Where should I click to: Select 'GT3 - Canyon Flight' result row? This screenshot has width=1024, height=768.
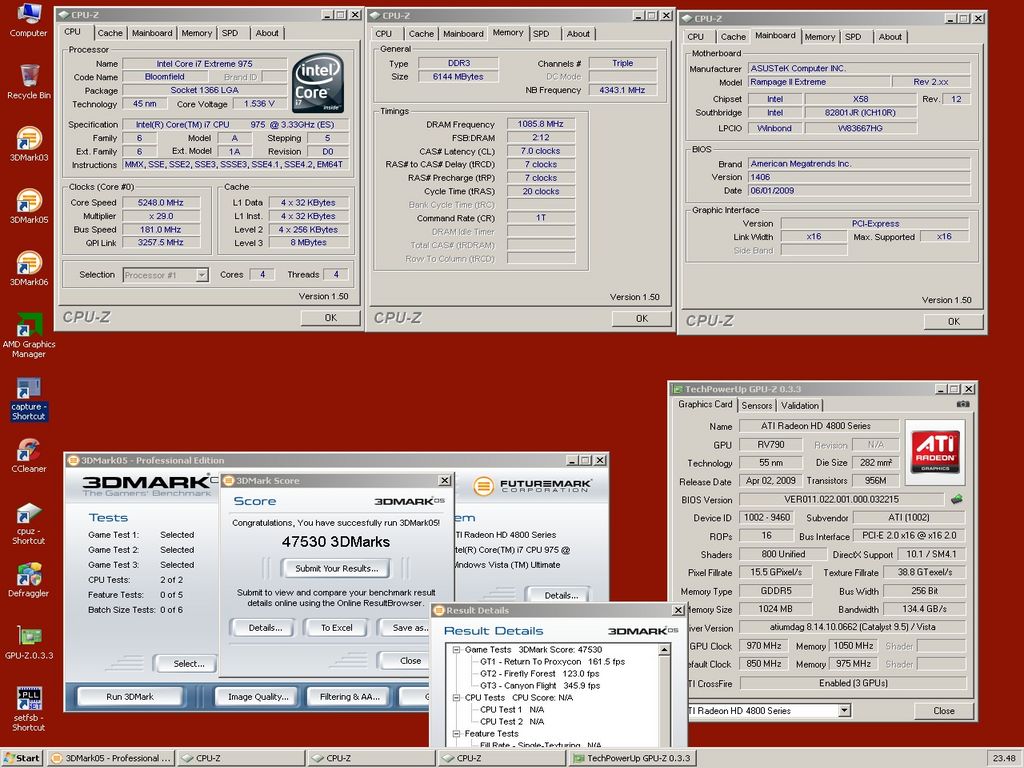(540, 686)
